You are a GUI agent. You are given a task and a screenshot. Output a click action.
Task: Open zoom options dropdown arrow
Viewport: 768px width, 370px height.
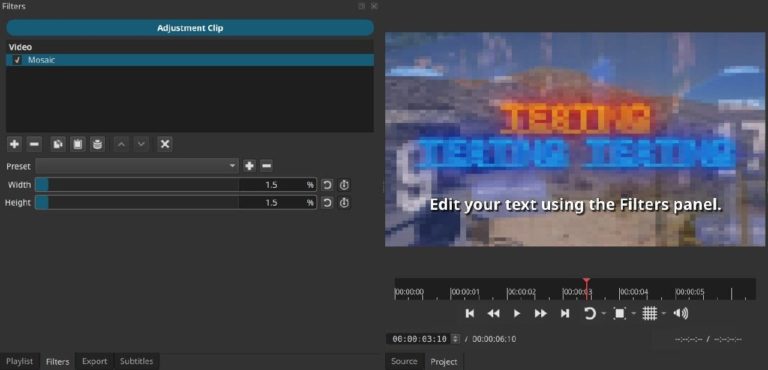click(x=634, y=314)
